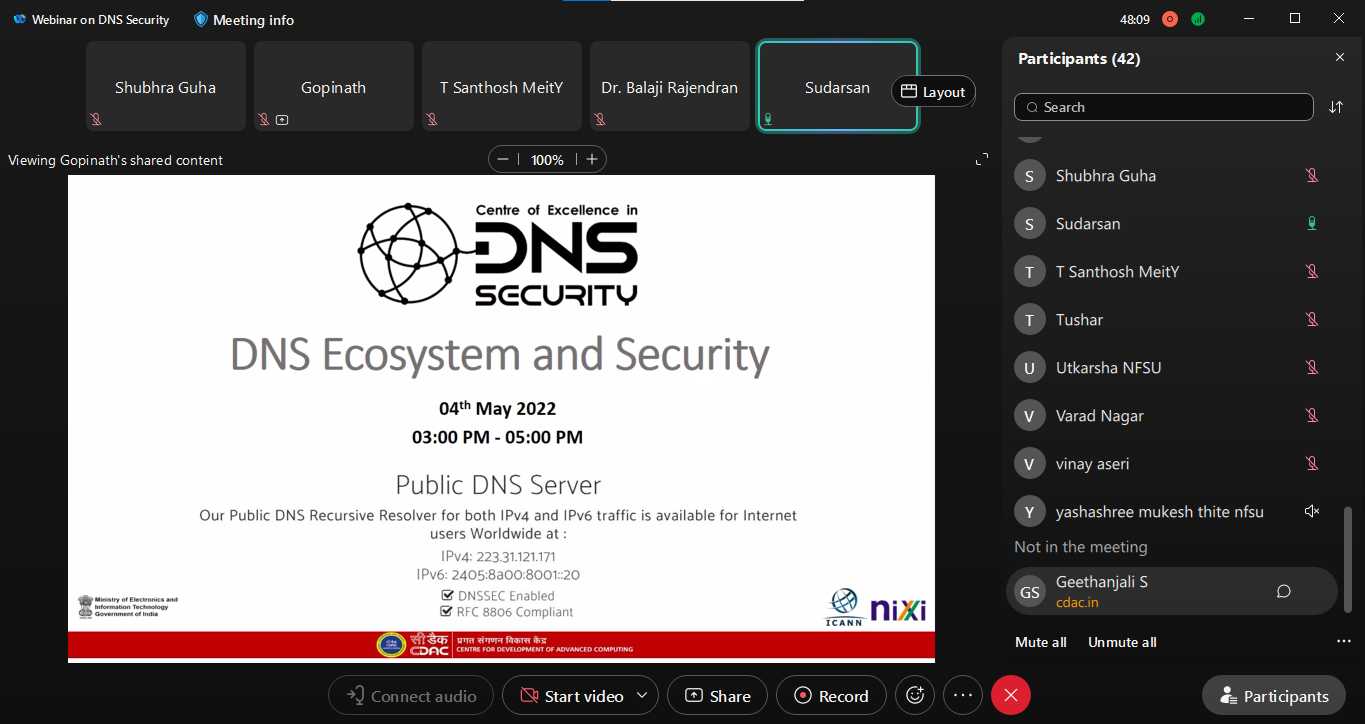Click Tushar's avatar in list
Image resolution: width=1365 pixels, height=724 pixels.
[1030, 320]
